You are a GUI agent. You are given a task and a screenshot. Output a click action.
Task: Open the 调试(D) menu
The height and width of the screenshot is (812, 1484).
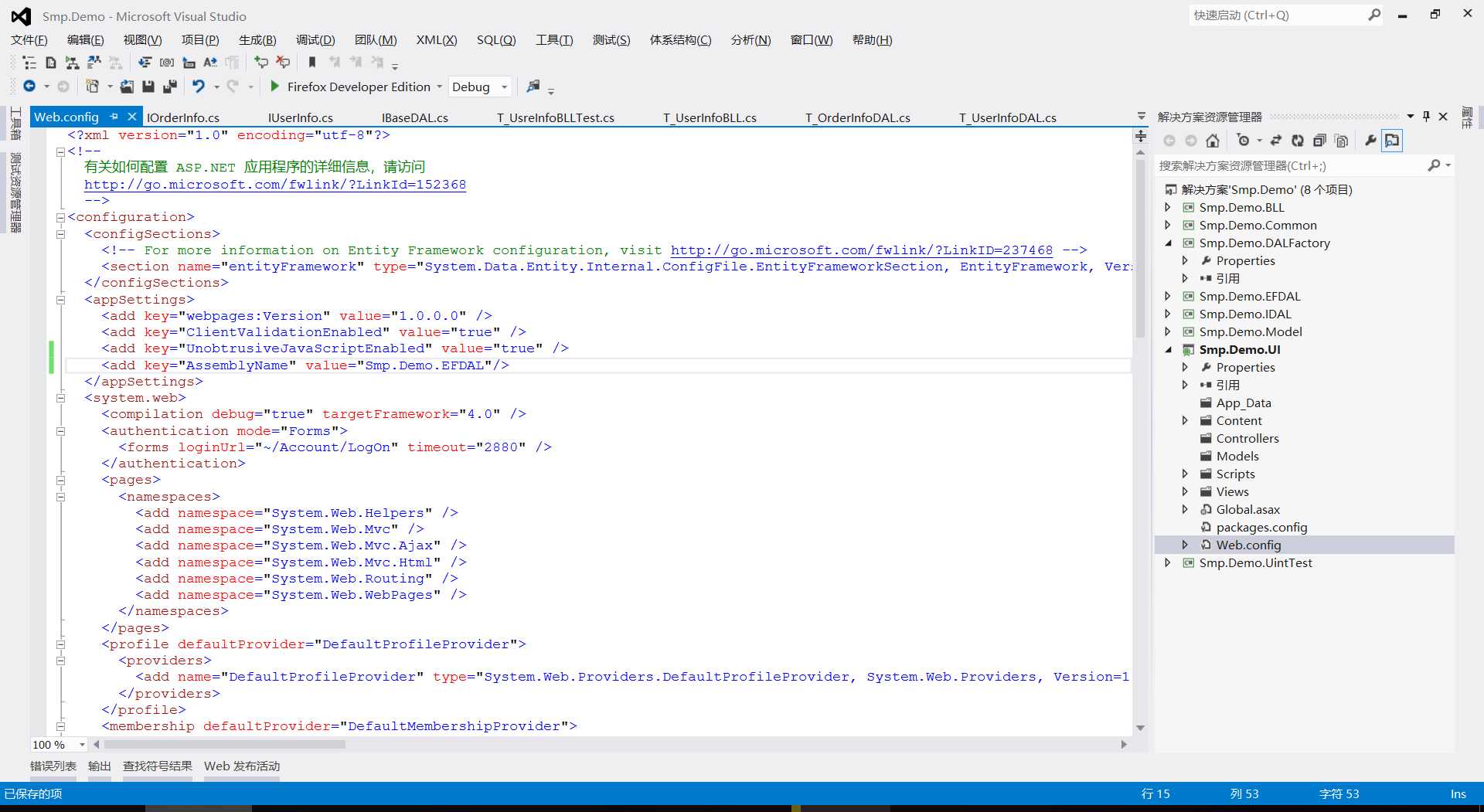coord(315,40)
